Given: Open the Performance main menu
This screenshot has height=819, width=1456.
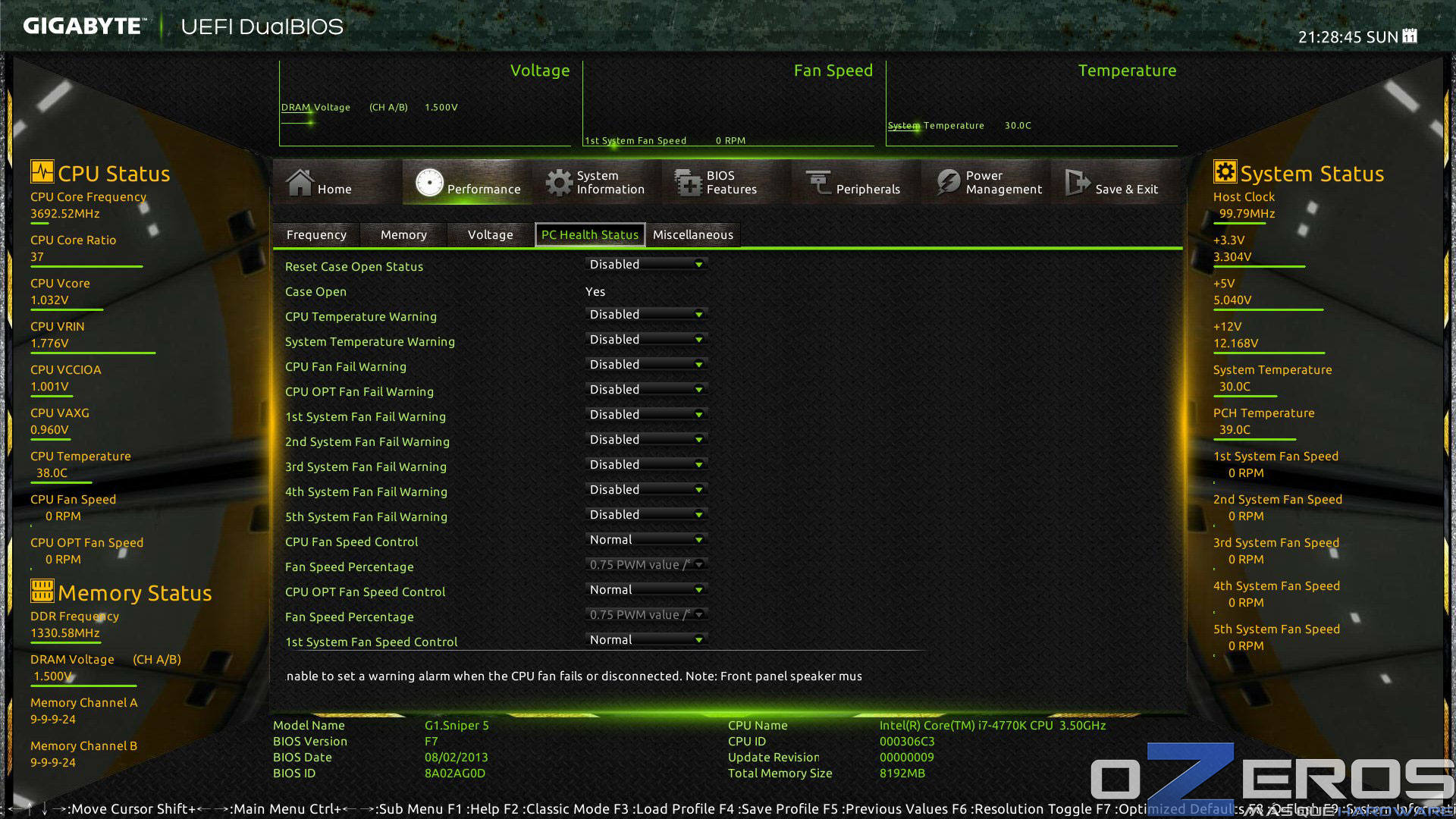Looking at the screenshot, I should (467, 182).
